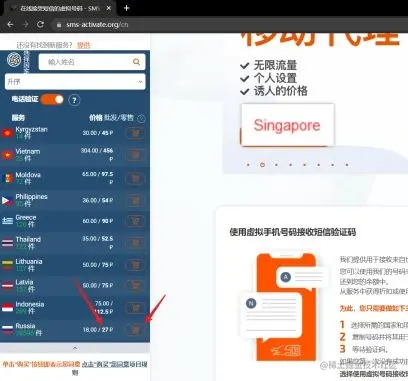The width and height of the screenshot is (408, 381).
Task: Open a new browser tab
Action: [126, 8]
